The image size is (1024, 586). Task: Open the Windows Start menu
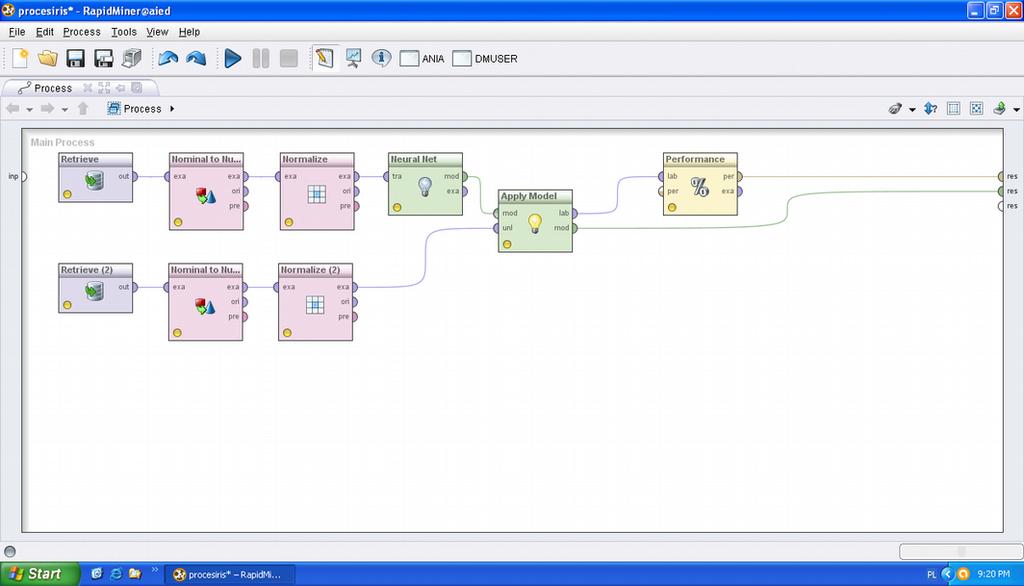[39, 574]
